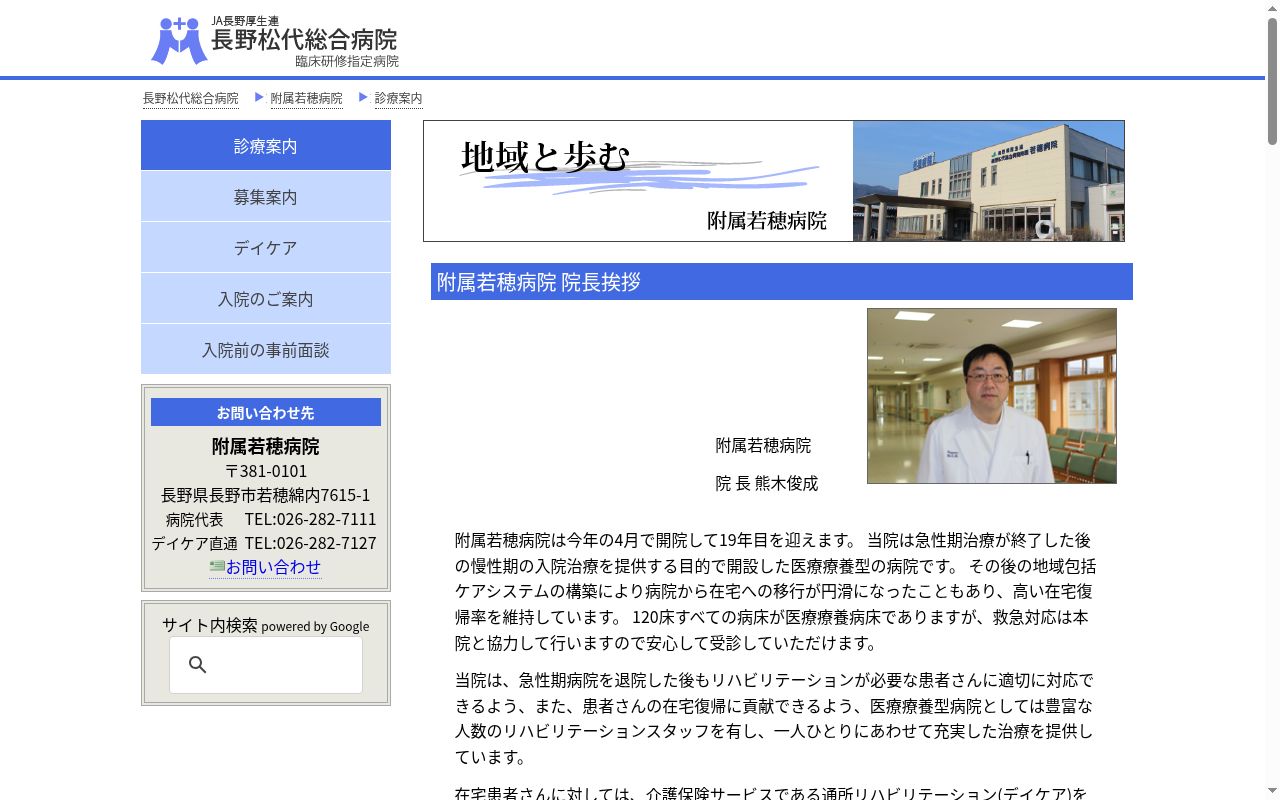Click the bold 附属若穂病院 contact name

point(266,446)
